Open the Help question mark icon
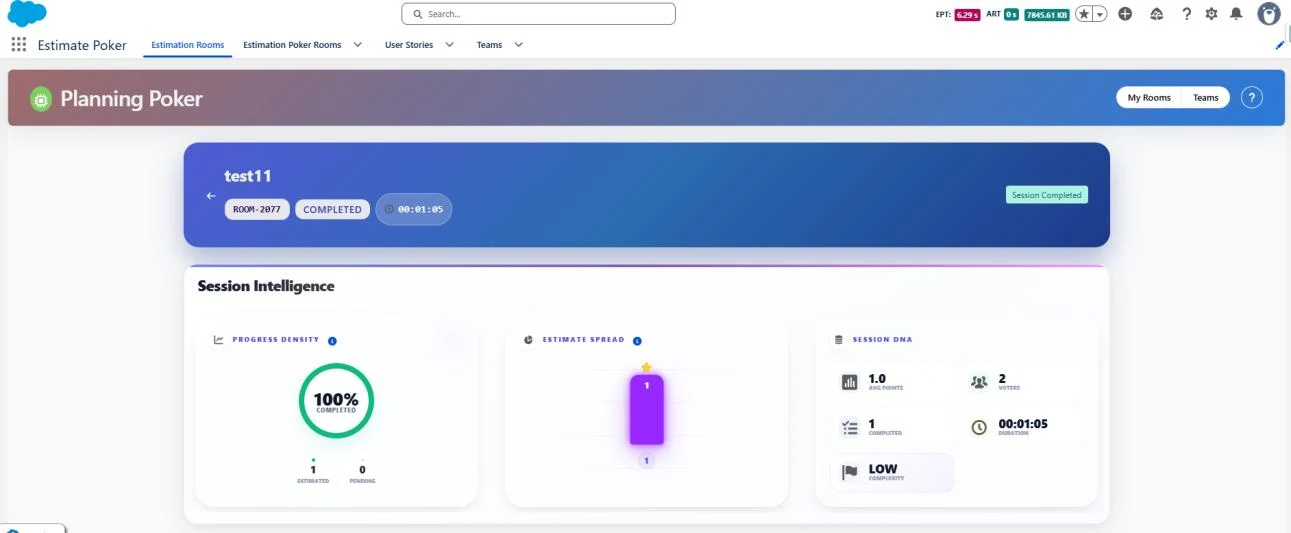The height and width of the screenshot is (533, 1291). point(1186,14)
